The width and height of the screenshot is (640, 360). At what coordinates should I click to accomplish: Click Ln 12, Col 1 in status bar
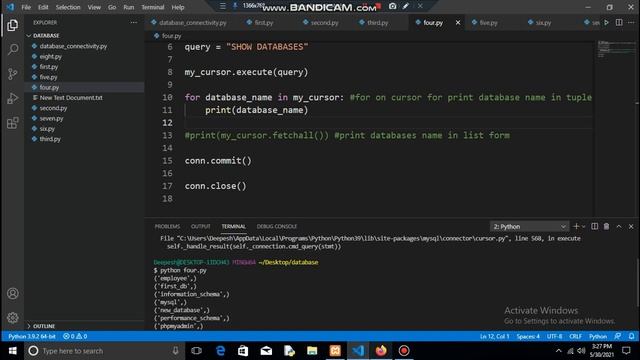494,336
